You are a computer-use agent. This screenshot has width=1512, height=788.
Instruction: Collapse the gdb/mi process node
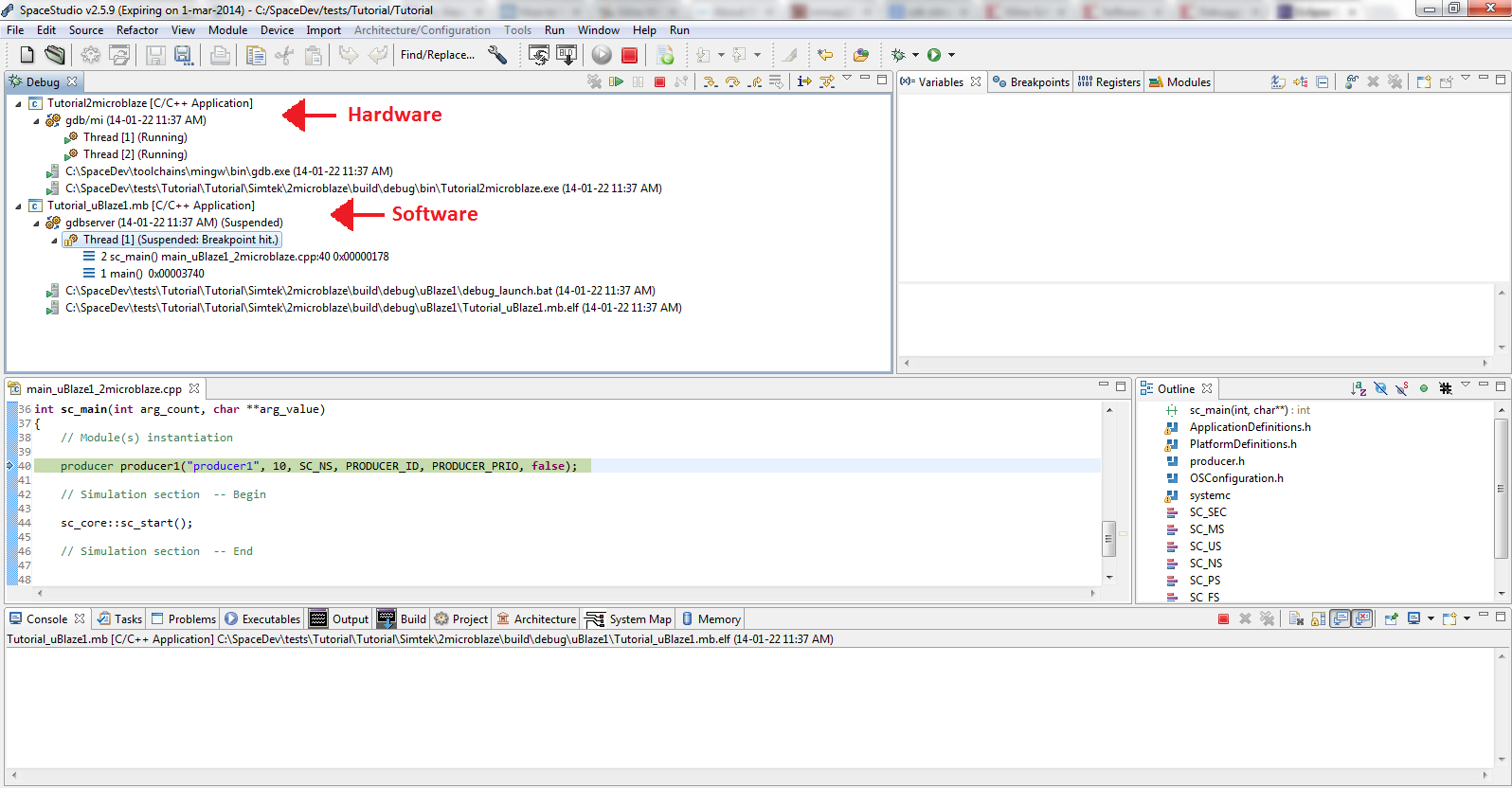(x=36, y=121)
